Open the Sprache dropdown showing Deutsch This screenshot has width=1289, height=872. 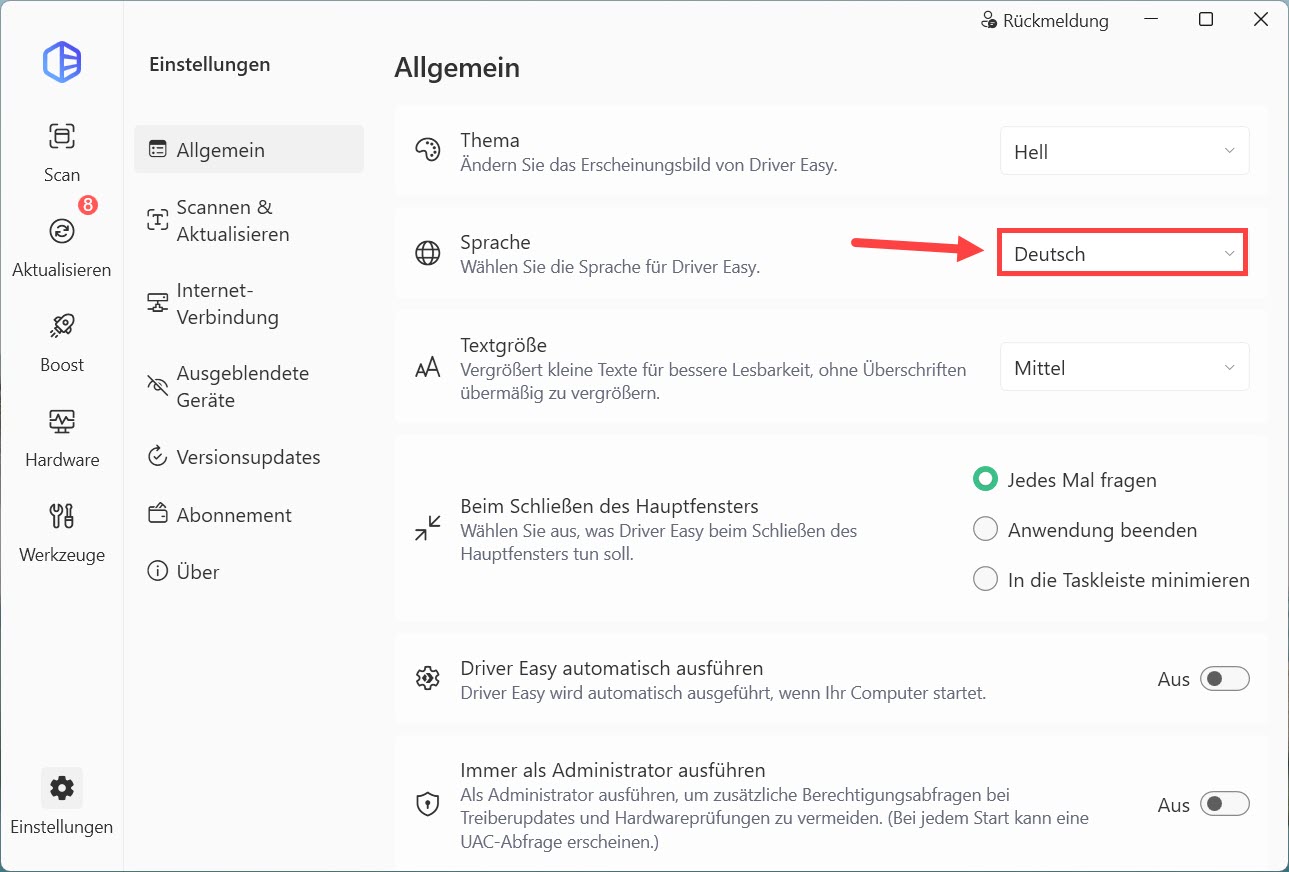[x=1125, y=254]
